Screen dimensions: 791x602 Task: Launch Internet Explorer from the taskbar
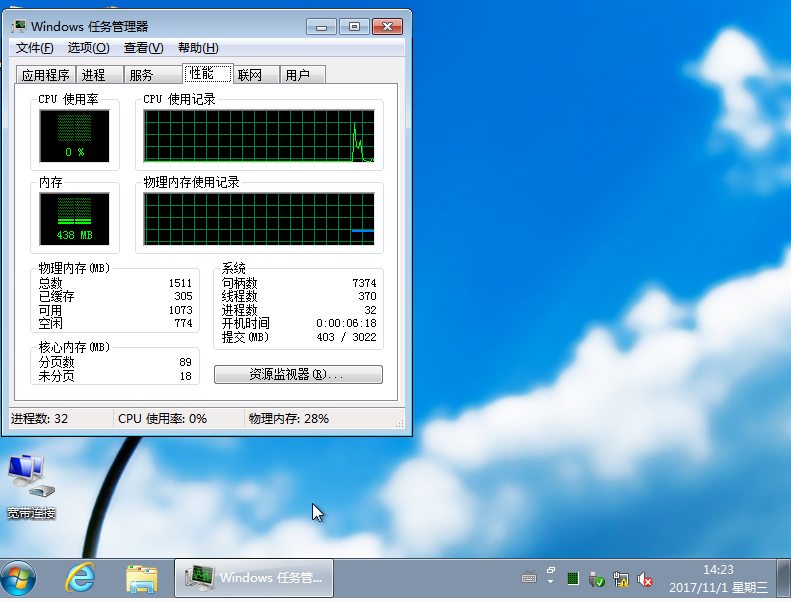[80, 578]
